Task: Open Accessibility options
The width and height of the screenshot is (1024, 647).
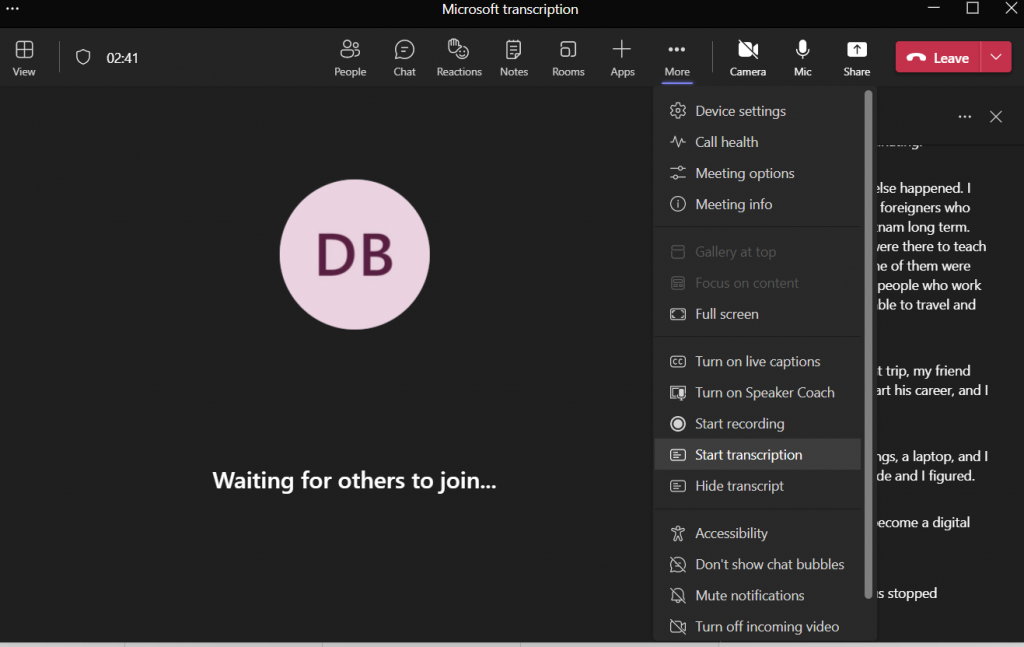Action: pyautogui.click(x=758, y=533)
